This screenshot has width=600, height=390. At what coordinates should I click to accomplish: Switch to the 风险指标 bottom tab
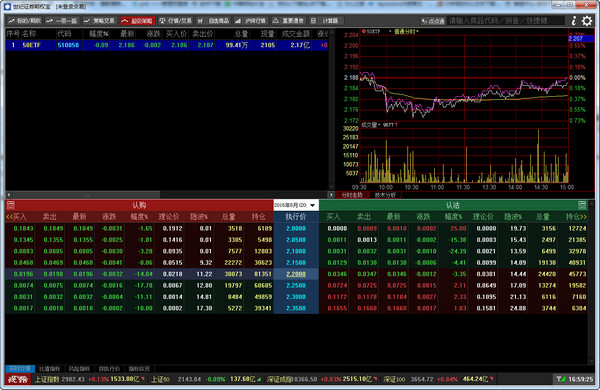click(x=79, y=369)
